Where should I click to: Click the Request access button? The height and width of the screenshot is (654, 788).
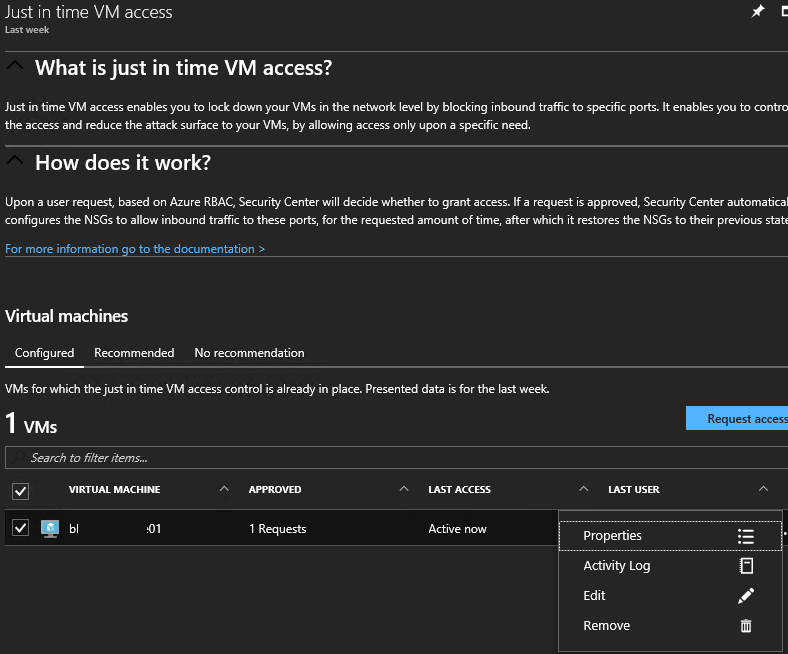click(x=740, y=419)
